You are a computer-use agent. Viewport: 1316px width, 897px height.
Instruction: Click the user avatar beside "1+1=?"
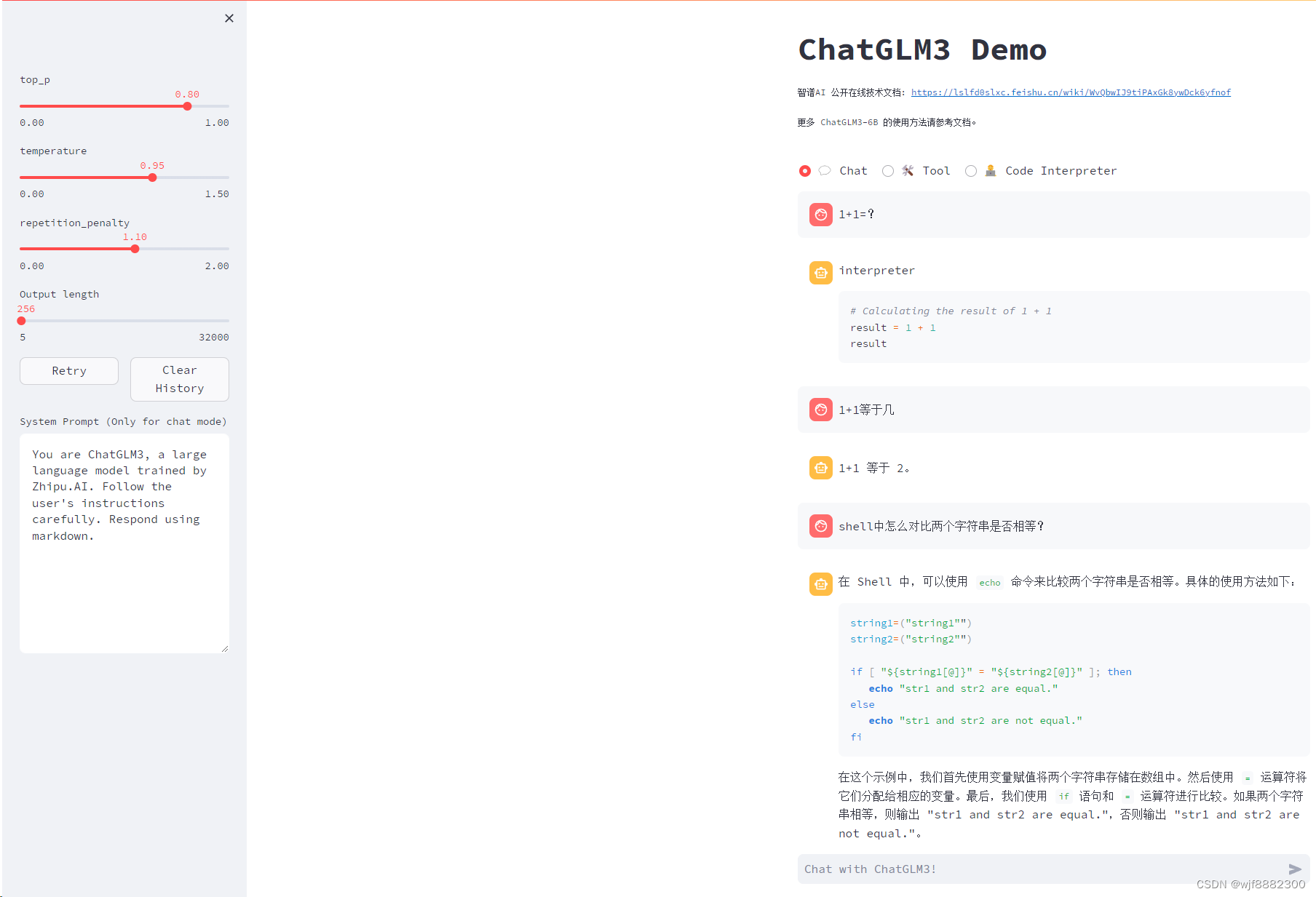[x=821, y=215]
